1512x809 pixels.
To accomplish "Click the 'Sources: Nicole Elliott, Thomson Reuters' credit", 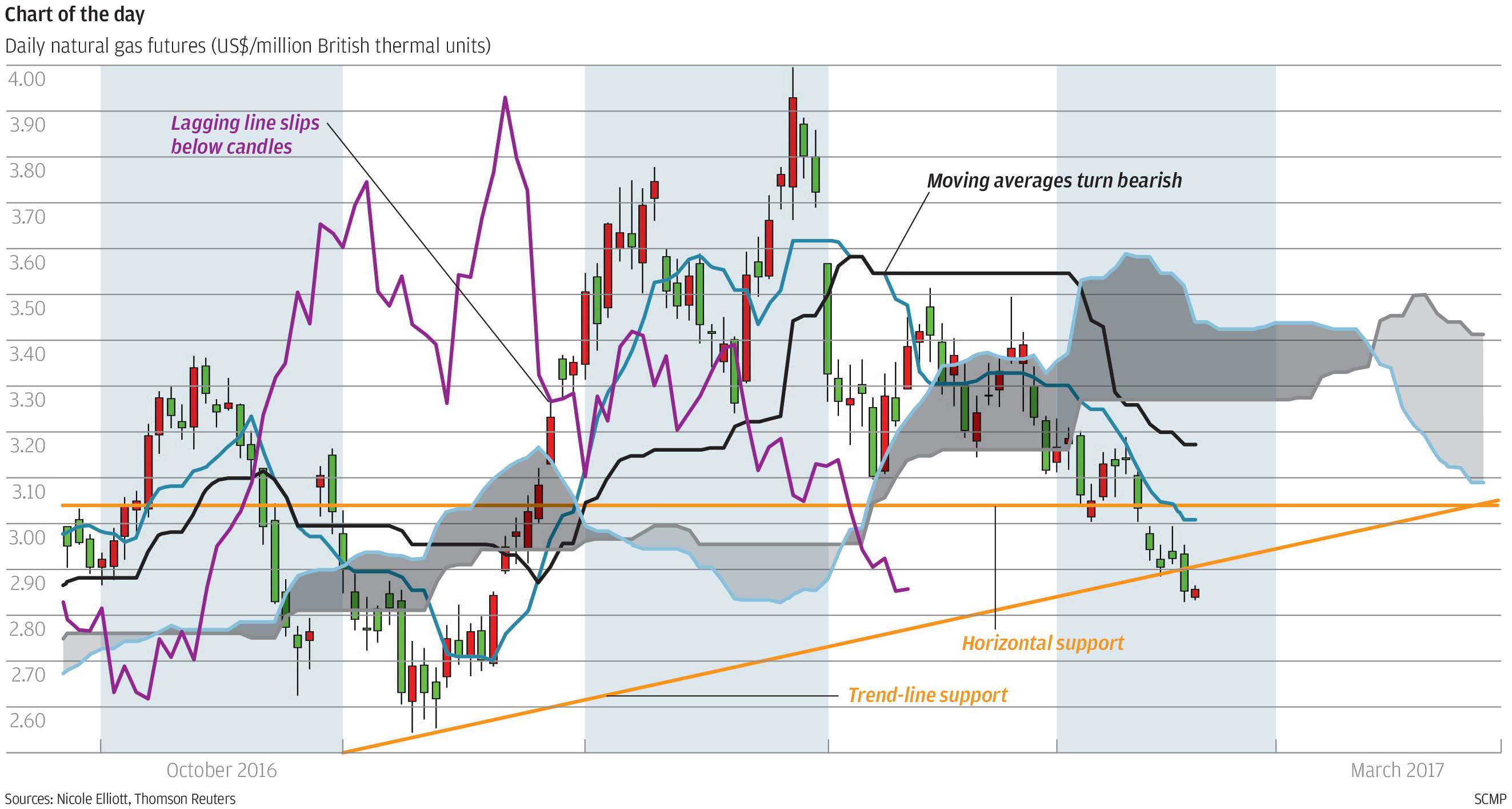I will click(120, 799).
